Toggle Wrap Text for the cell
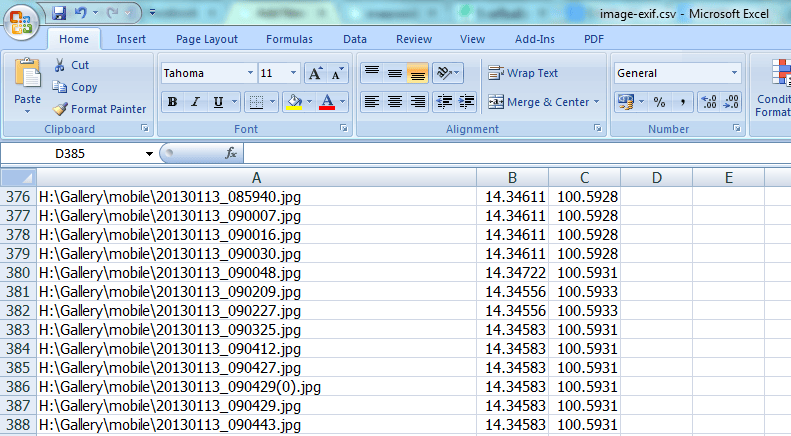Viewport: 791px width, 436px height. pyautogui.click(x=523, y=74)
